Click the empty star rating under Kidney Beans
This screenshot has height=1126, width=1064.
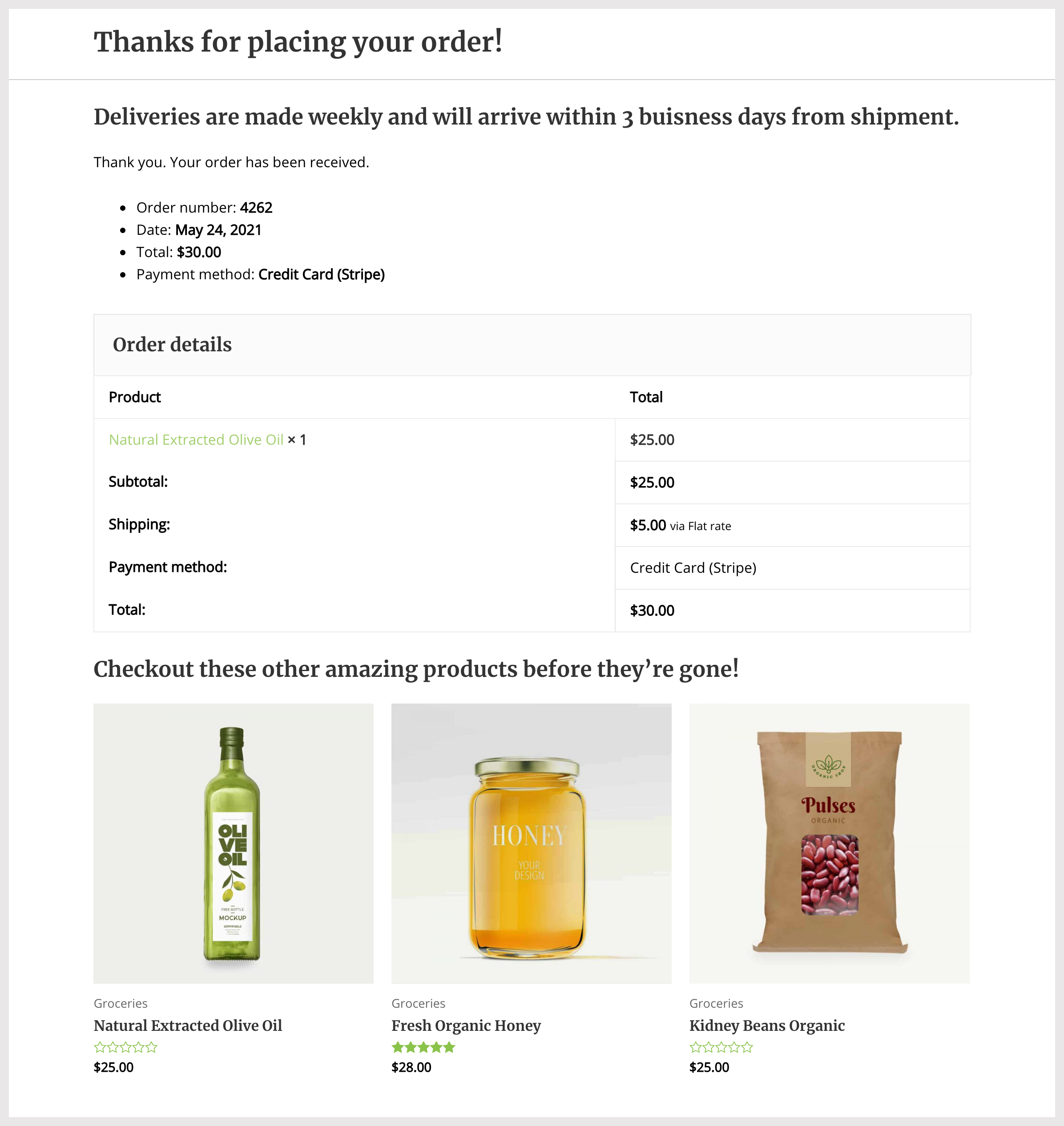click(721, 1047)
